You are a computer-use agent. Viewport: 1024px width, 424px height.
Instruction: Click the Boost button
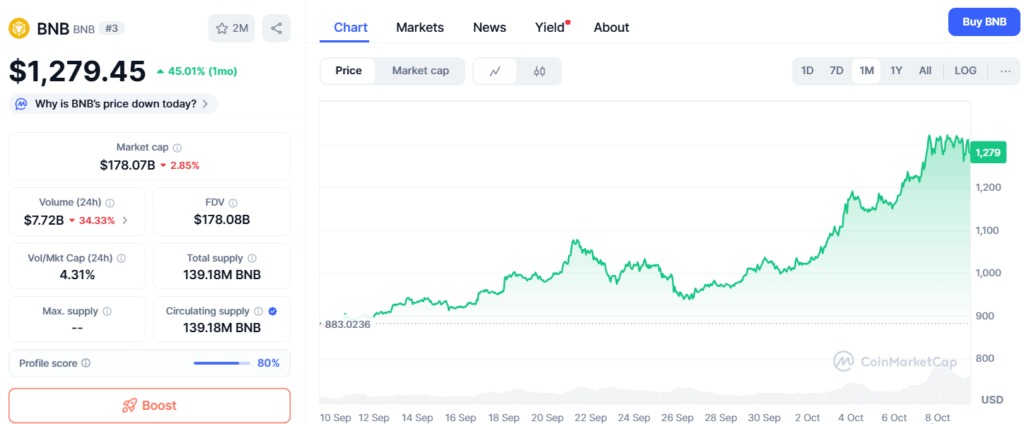click(x=149, y=405)
